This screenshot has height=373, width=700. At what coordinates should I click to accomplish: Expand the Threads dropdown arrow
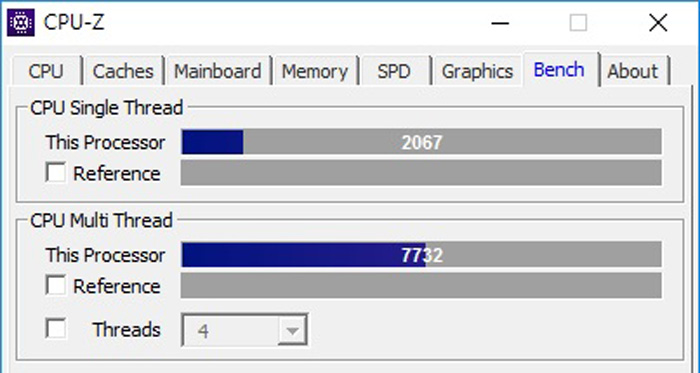[x=292, y=331]
